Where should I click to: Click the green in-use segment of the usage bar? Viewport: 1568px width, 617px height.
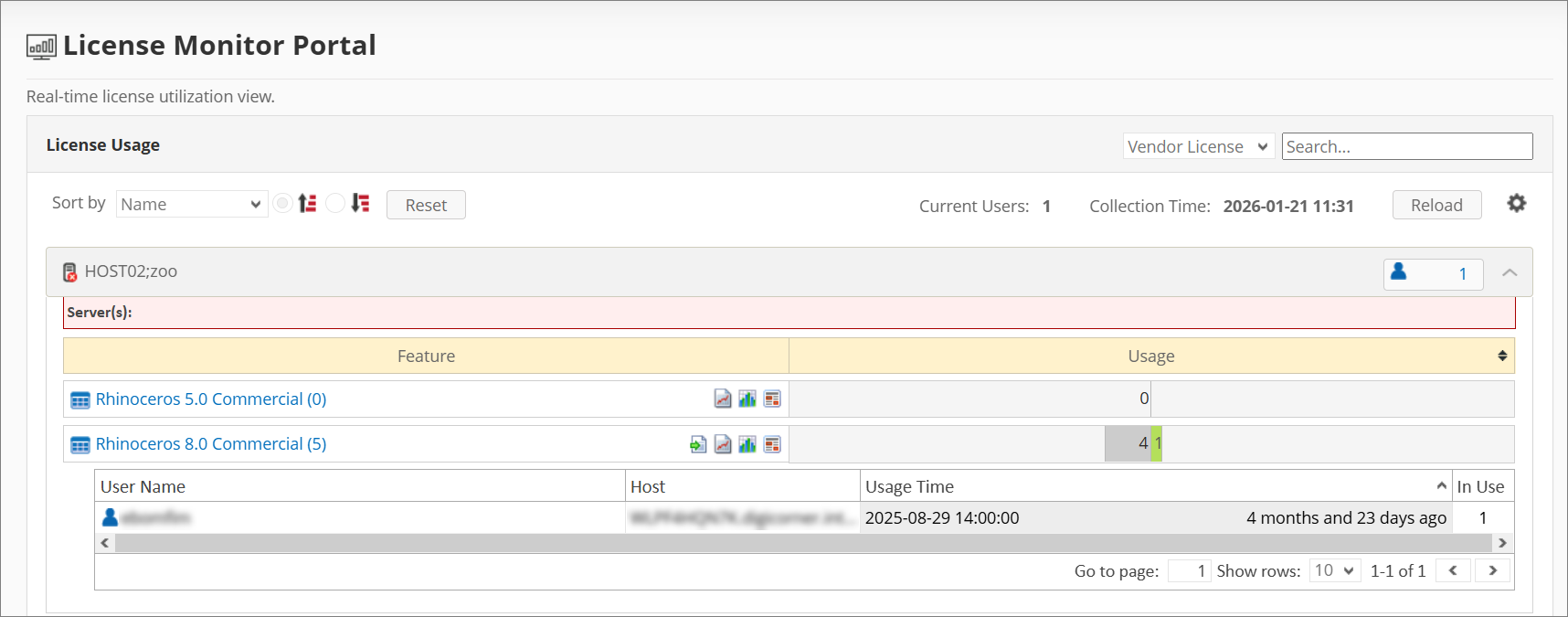click(x=1157, y=443)
